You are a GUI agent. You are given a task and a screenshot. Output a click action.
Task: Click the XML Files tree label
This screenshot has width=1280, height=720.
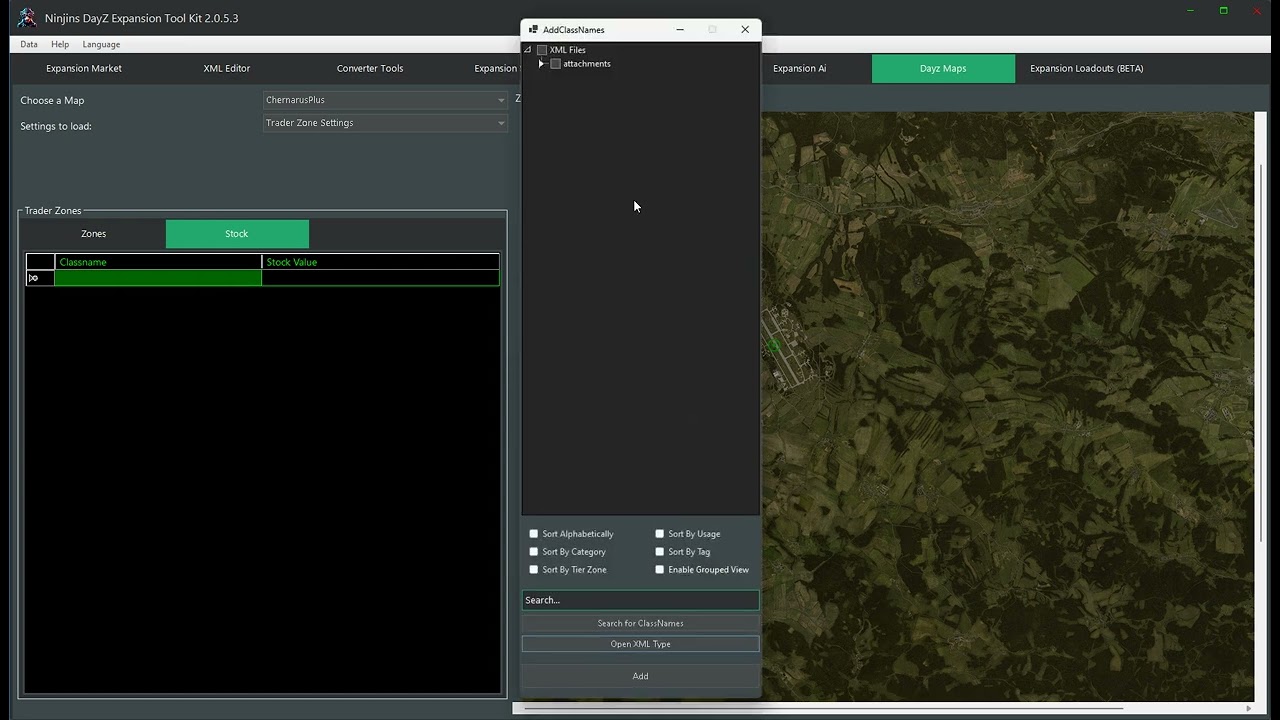click(568, 50)
